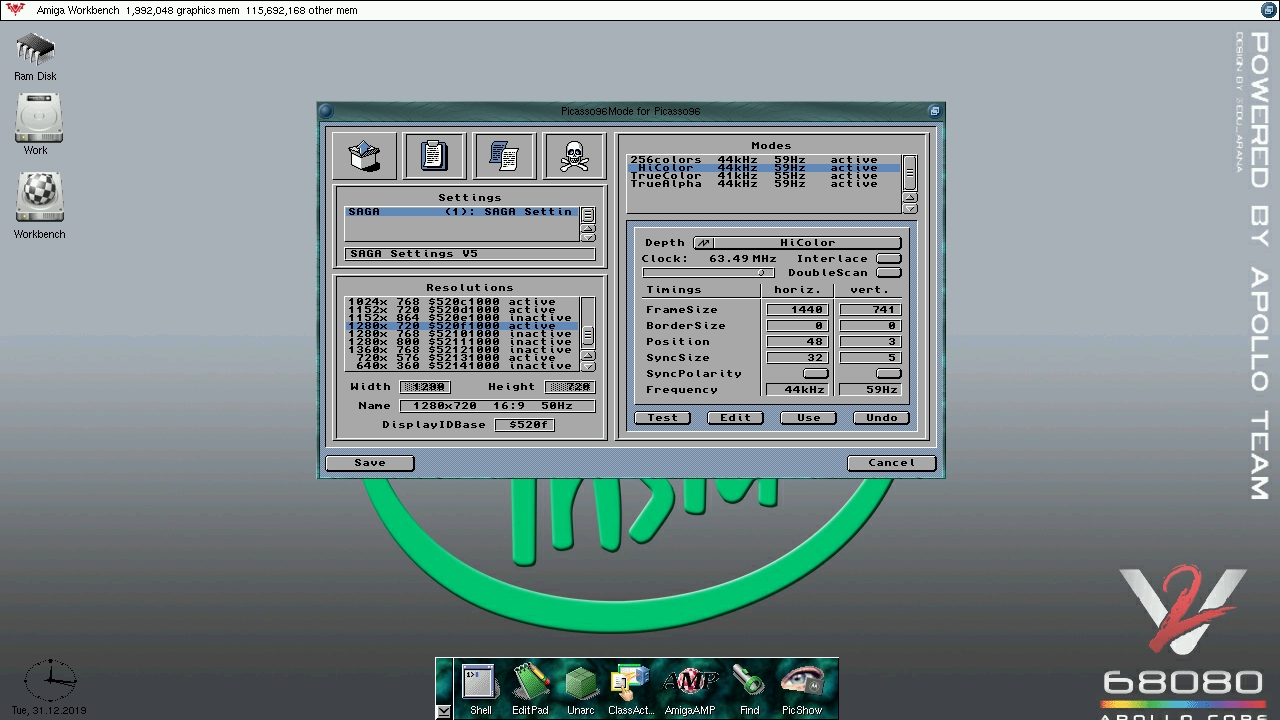1280x720 pixels.
Task: Select the 1152x 720 resolution row
Action: (462, 310)
